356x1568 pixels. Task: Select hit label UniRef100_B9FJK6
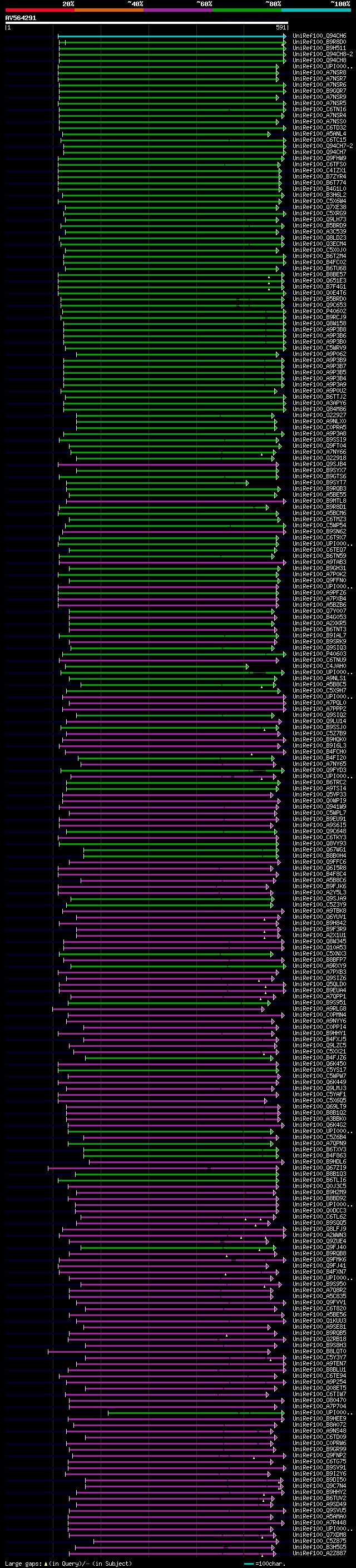(319, 886)
